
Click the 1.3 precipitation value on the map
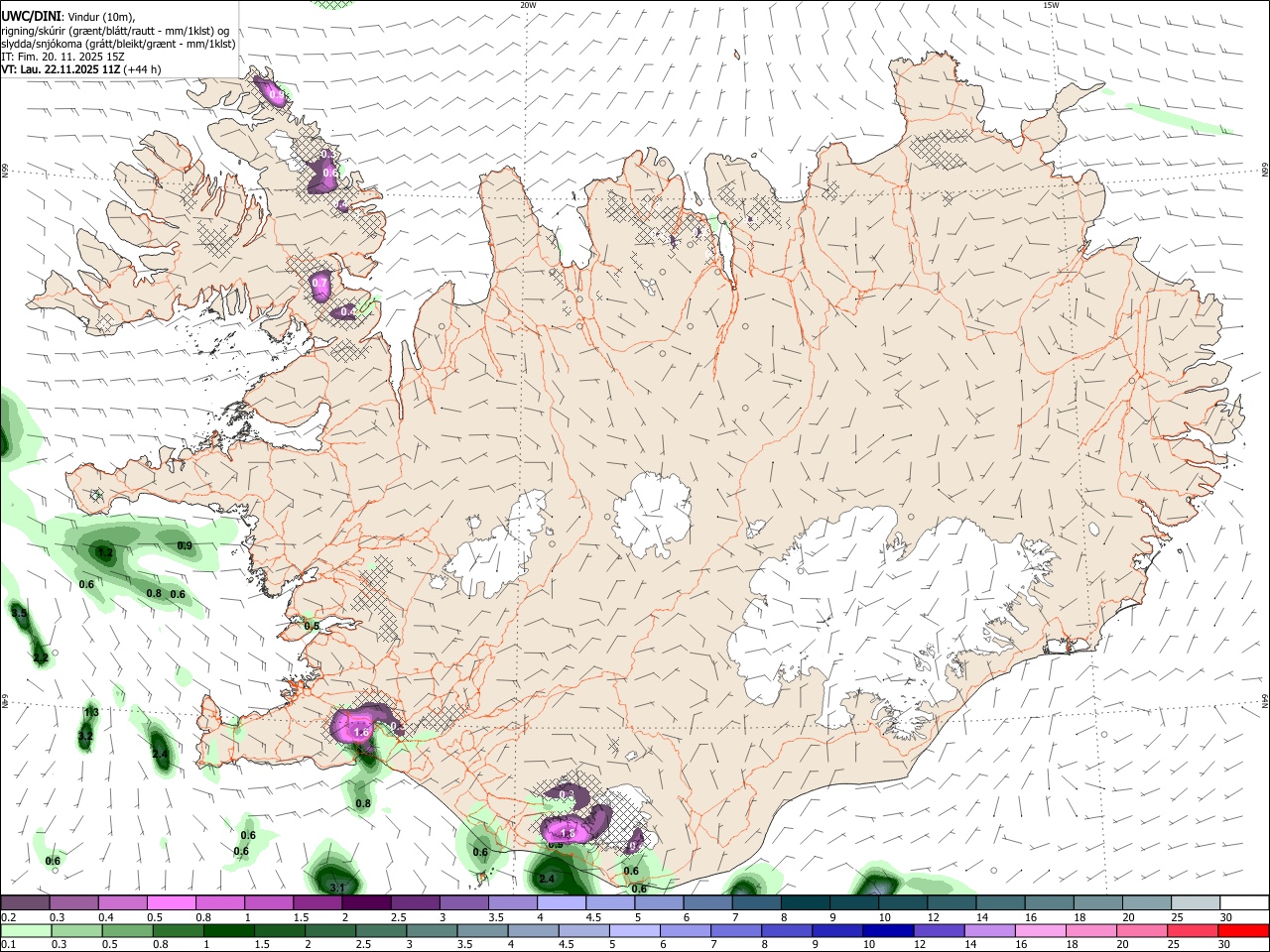click(x=91, y=712)
